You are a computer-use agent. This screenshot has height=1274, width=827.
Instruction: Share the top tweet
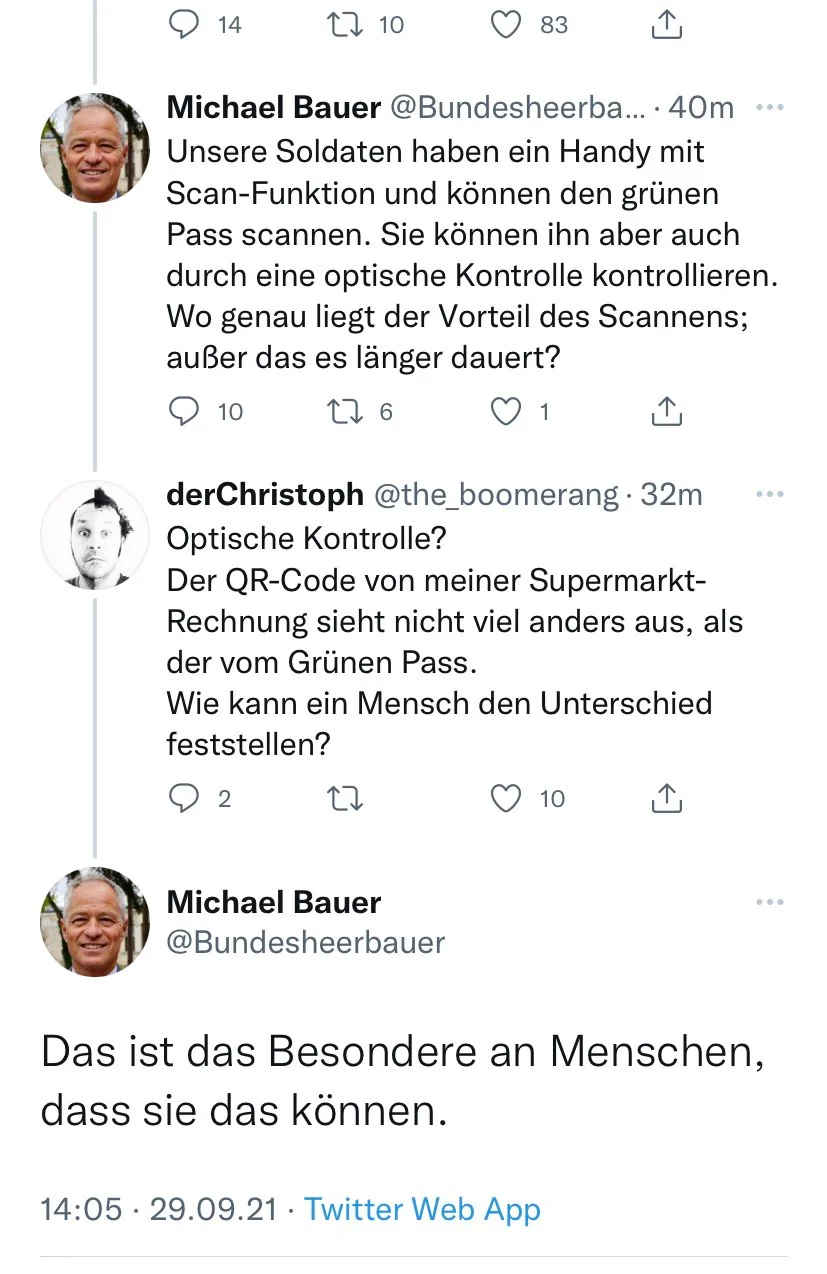(667, 25)
